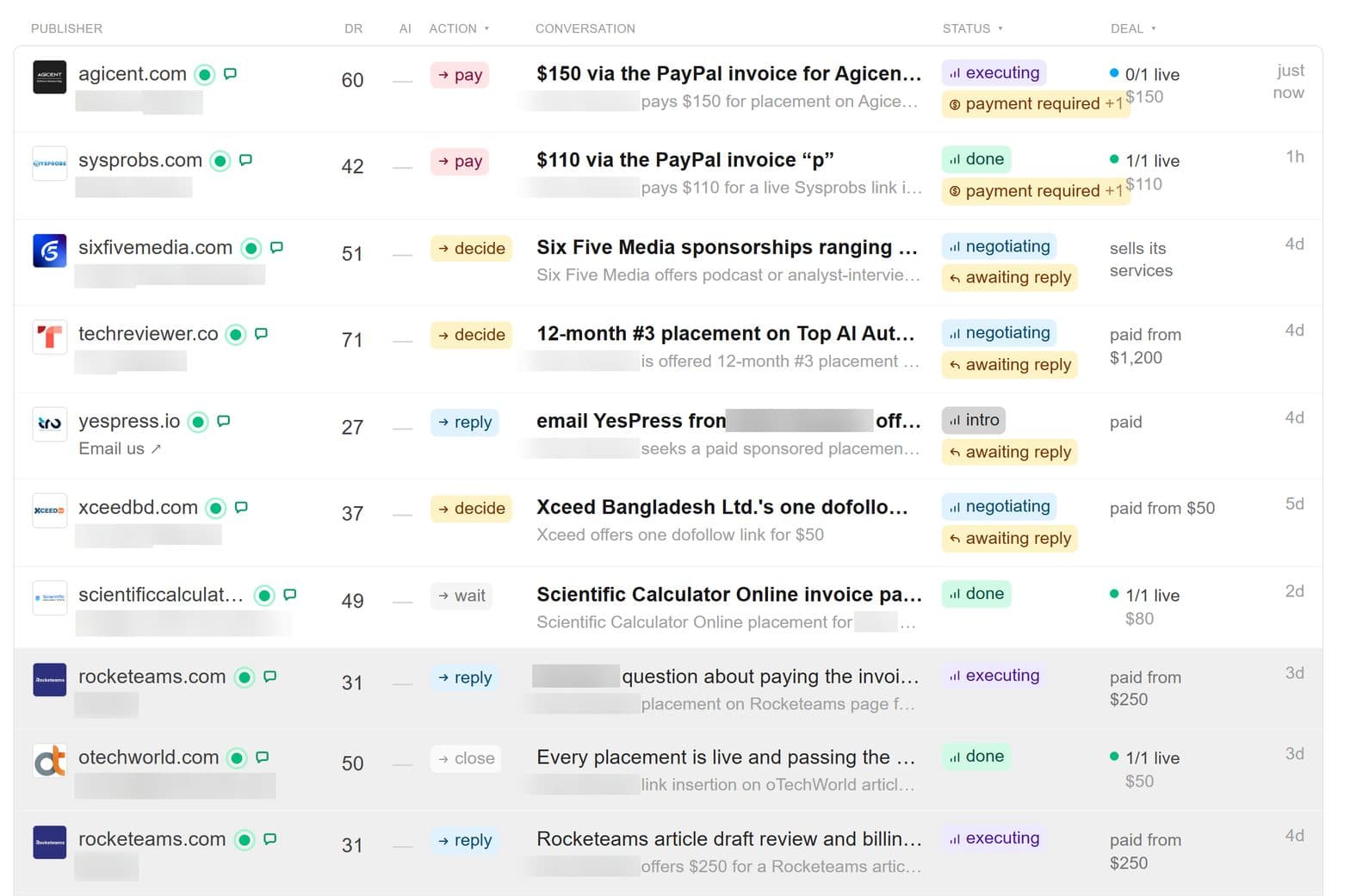Image resolution: width=1350 pixels, height=896 pixels.
Task: Open the '$110 via the PayPal invoice' conversation
Action: click(685, 160)
